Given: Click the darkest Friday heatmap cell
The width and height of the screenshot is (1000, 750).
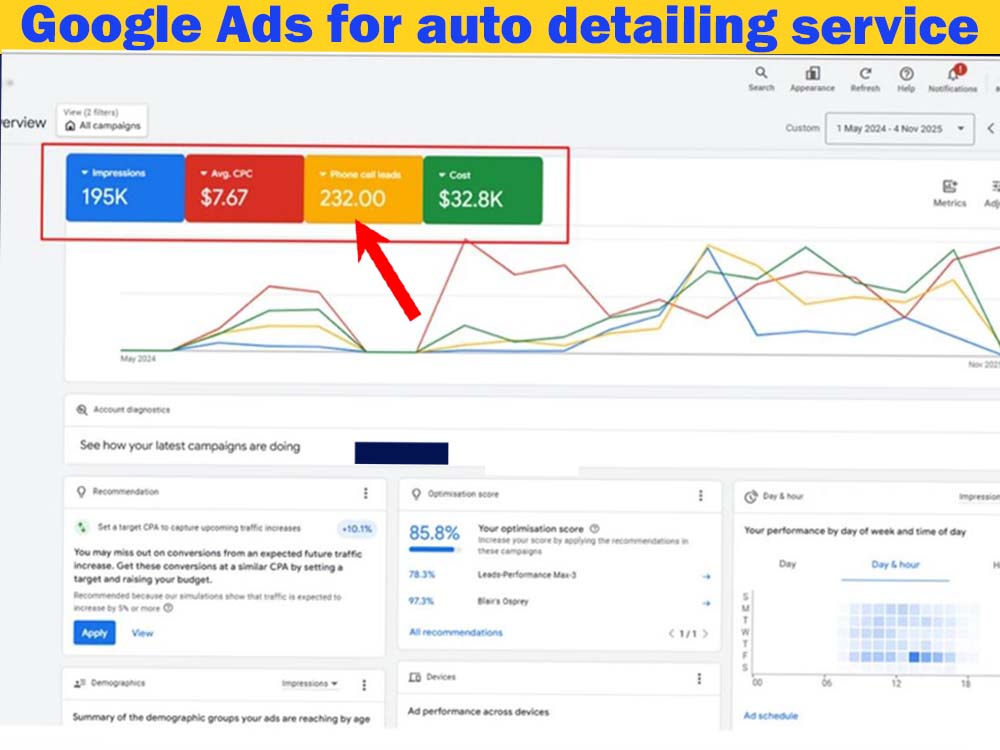Looking at the screenshot, I should (x=914, y=656).
